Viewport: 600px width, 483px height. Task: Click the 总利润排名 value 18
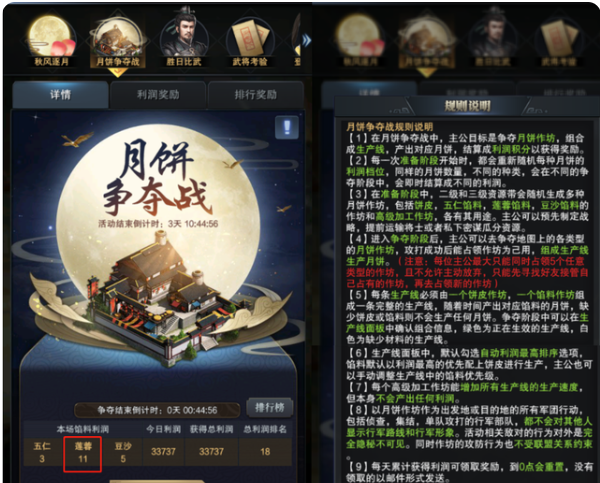(265, 452)
